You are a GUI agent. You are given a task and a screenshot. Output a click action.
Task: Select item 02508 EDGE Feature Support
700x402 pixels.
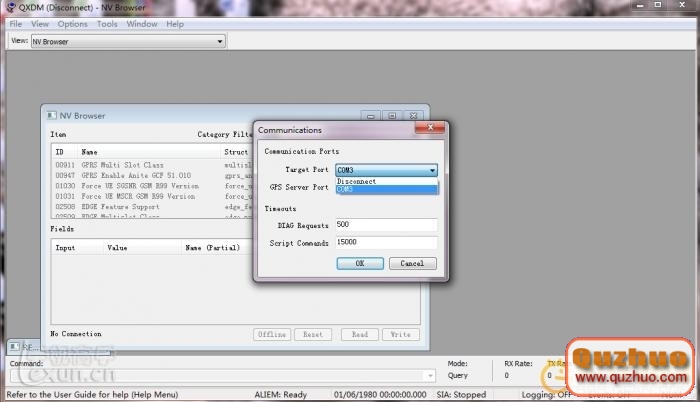coord(152,207)
